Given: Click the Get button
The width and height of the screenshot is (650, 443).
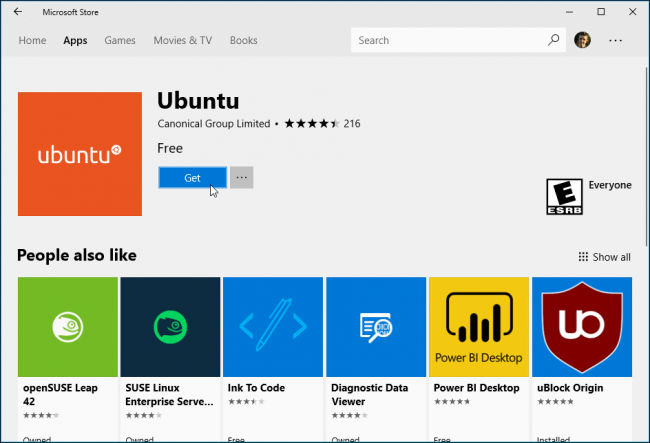Looking at the screenshot, I should point(192,178).
